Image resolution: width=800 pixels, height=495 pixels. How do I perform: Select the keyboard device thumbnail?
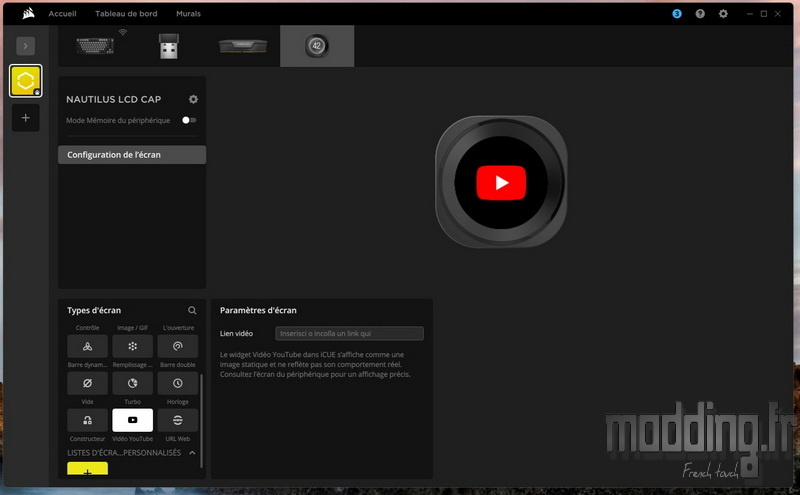point(95,46)
